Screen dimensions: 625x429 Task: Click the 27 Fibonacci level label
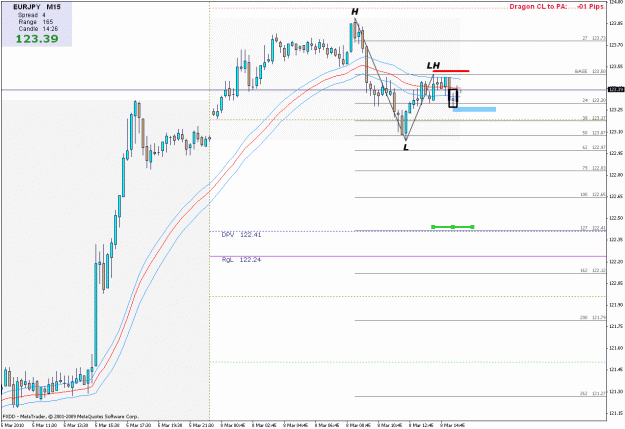[x=594, y=38]
